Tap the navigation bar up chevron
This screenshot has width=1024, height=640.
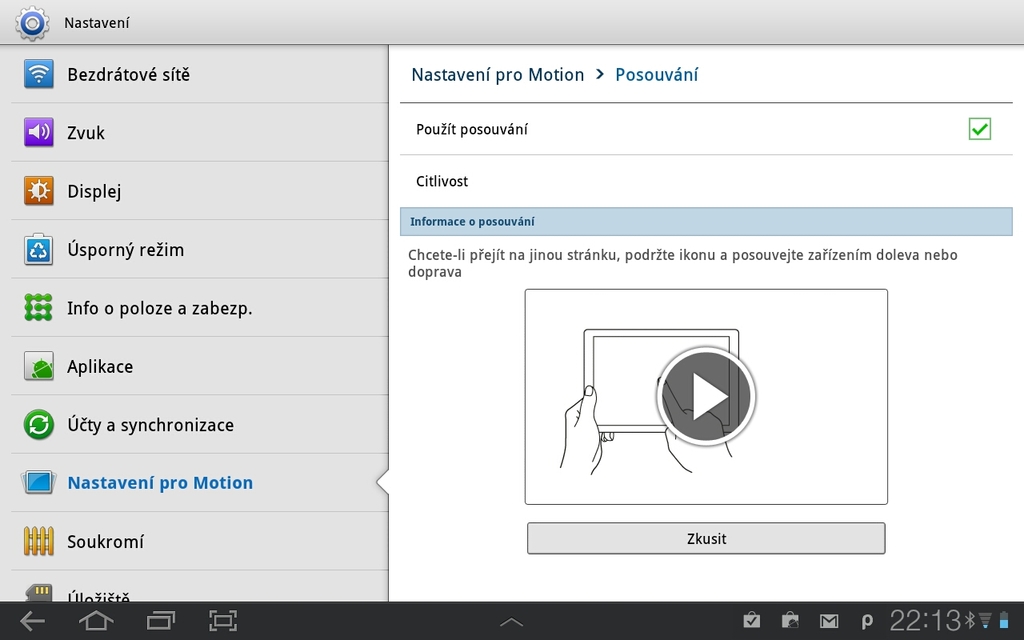[x=511, y=621]
